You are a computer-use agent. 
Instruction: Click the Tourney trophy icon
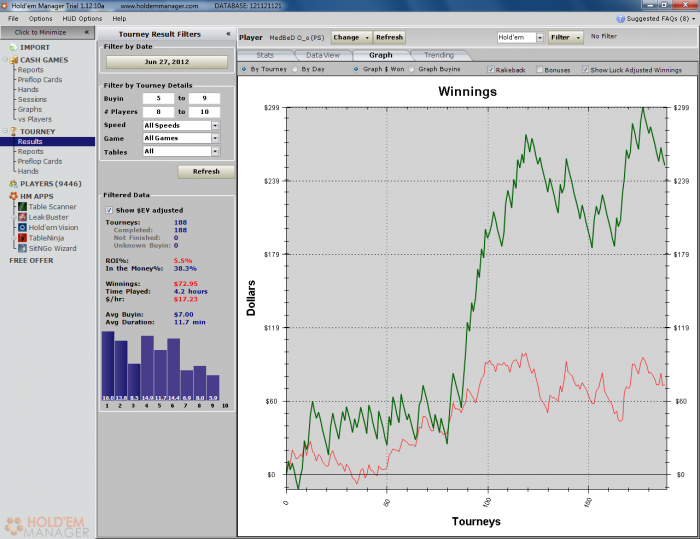tap(13, 131)
